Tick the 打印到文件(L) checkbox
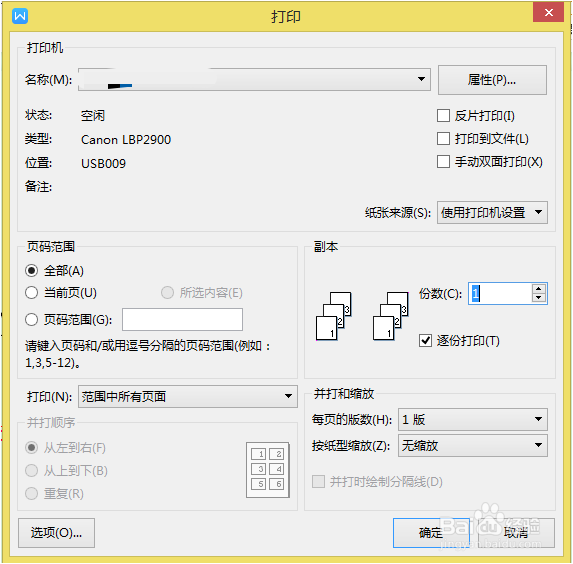573x564 pixels. pyautogui.click(x=443, y=139)
